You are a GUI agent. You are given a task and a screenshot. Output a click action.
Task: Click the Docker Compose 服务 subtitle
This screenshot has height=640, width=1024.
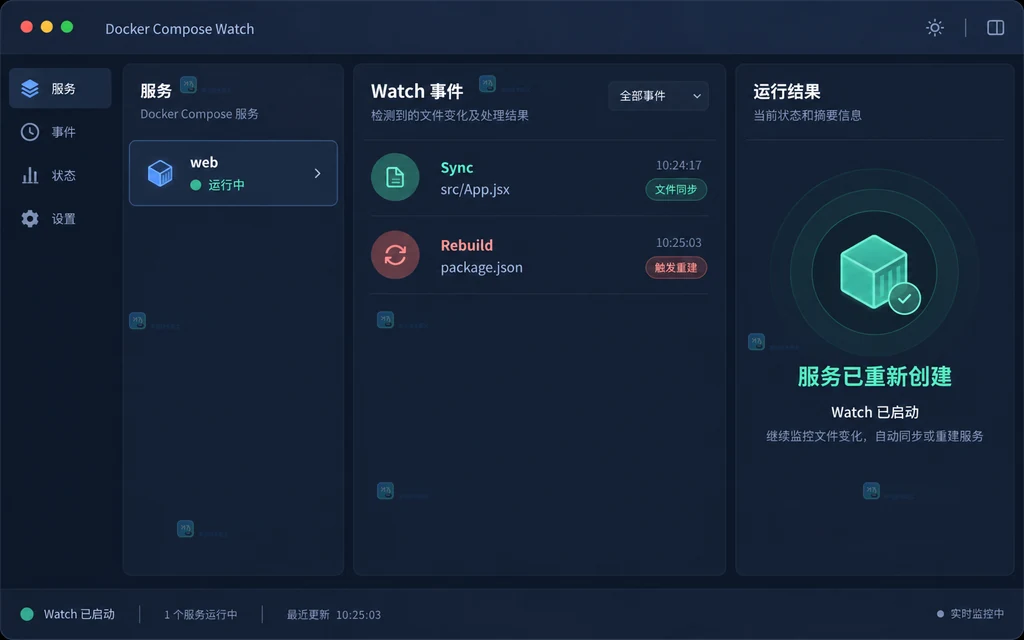point(199,114)
